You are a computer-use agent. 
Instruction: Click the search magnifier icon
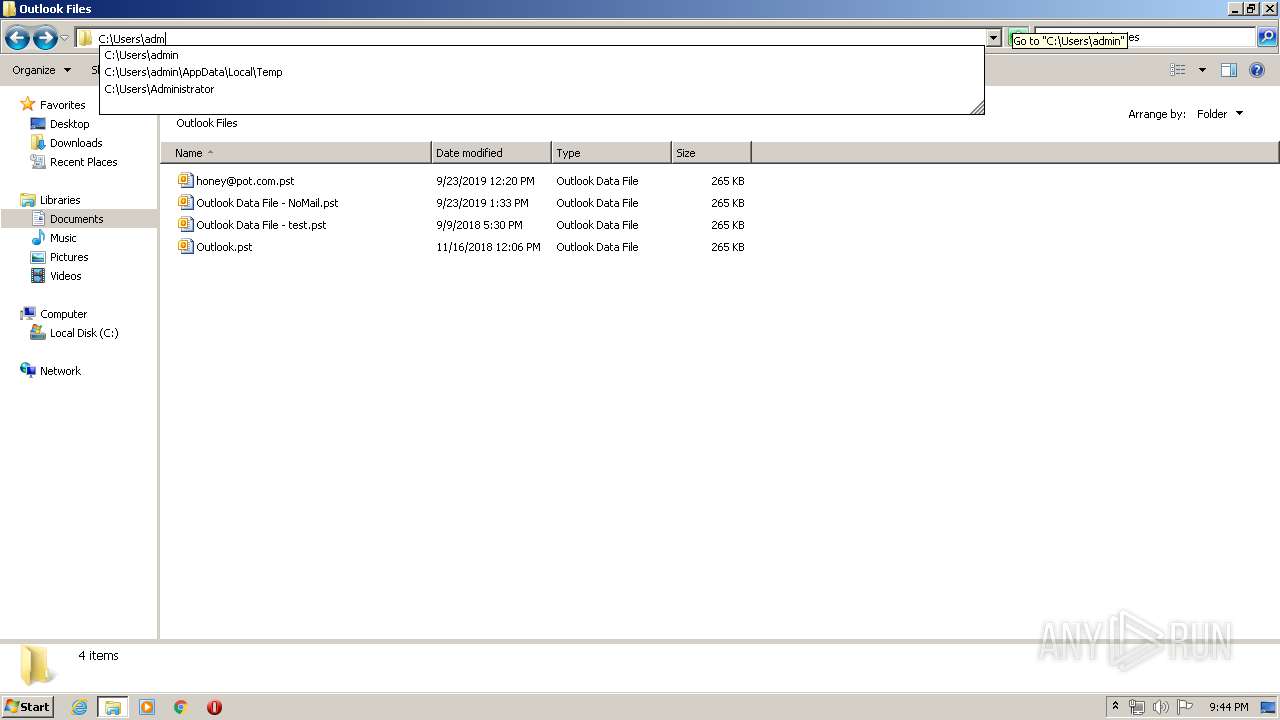click(1266, 38)
